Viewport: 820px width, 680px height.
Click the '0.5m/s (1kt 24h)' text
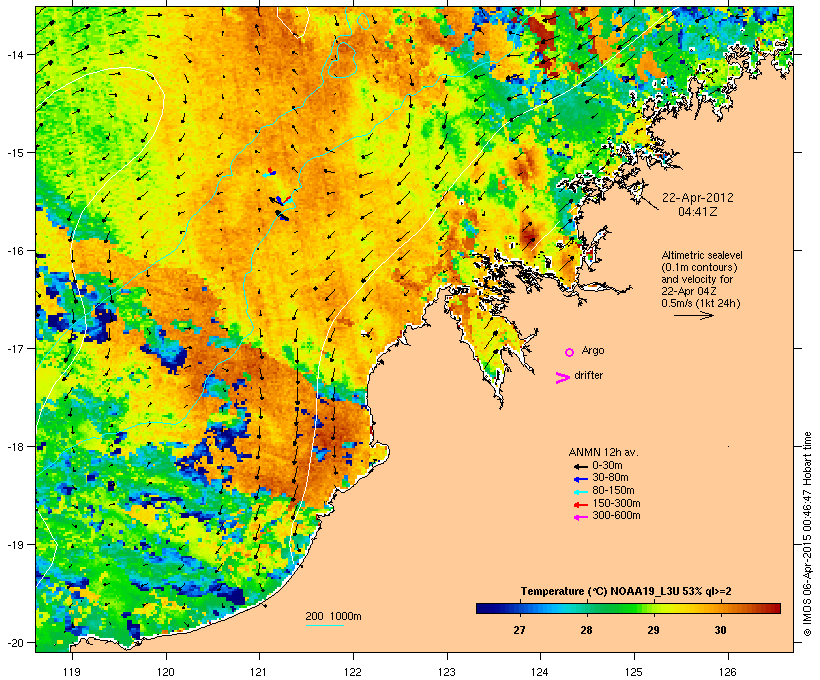pos(701,303)
